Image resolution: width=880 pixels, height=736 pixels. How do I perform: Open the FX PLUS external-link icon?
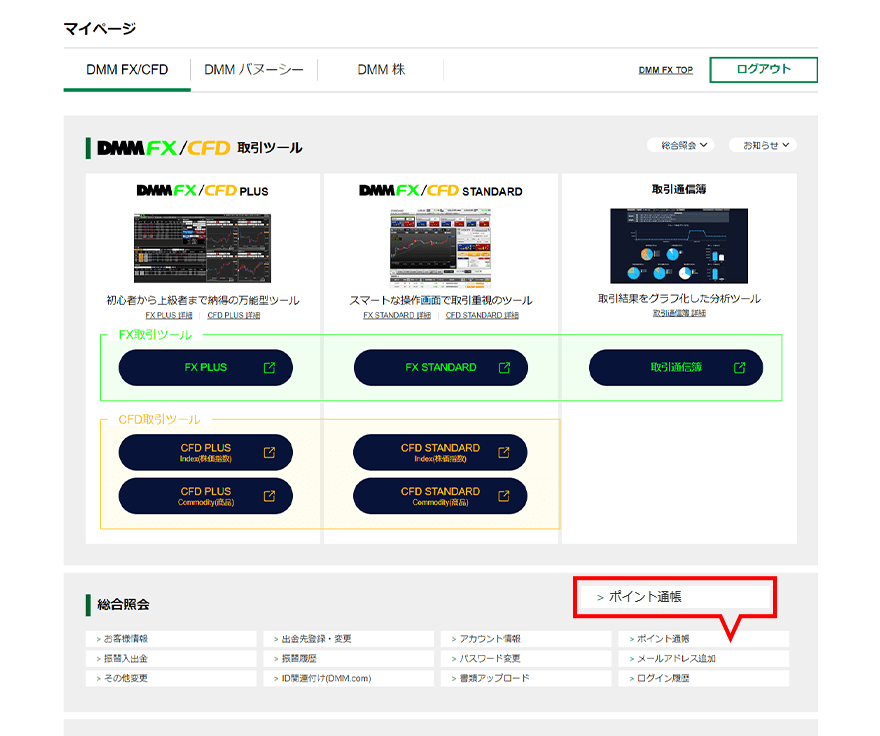pyautogui.click(x=269, y=368)
